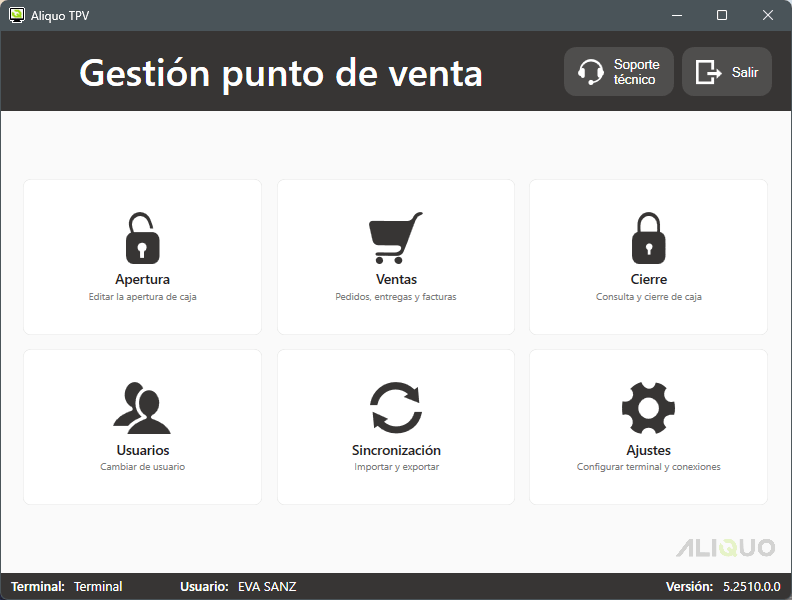Select the people silhouette icon for Usuarios

[142, 408]
